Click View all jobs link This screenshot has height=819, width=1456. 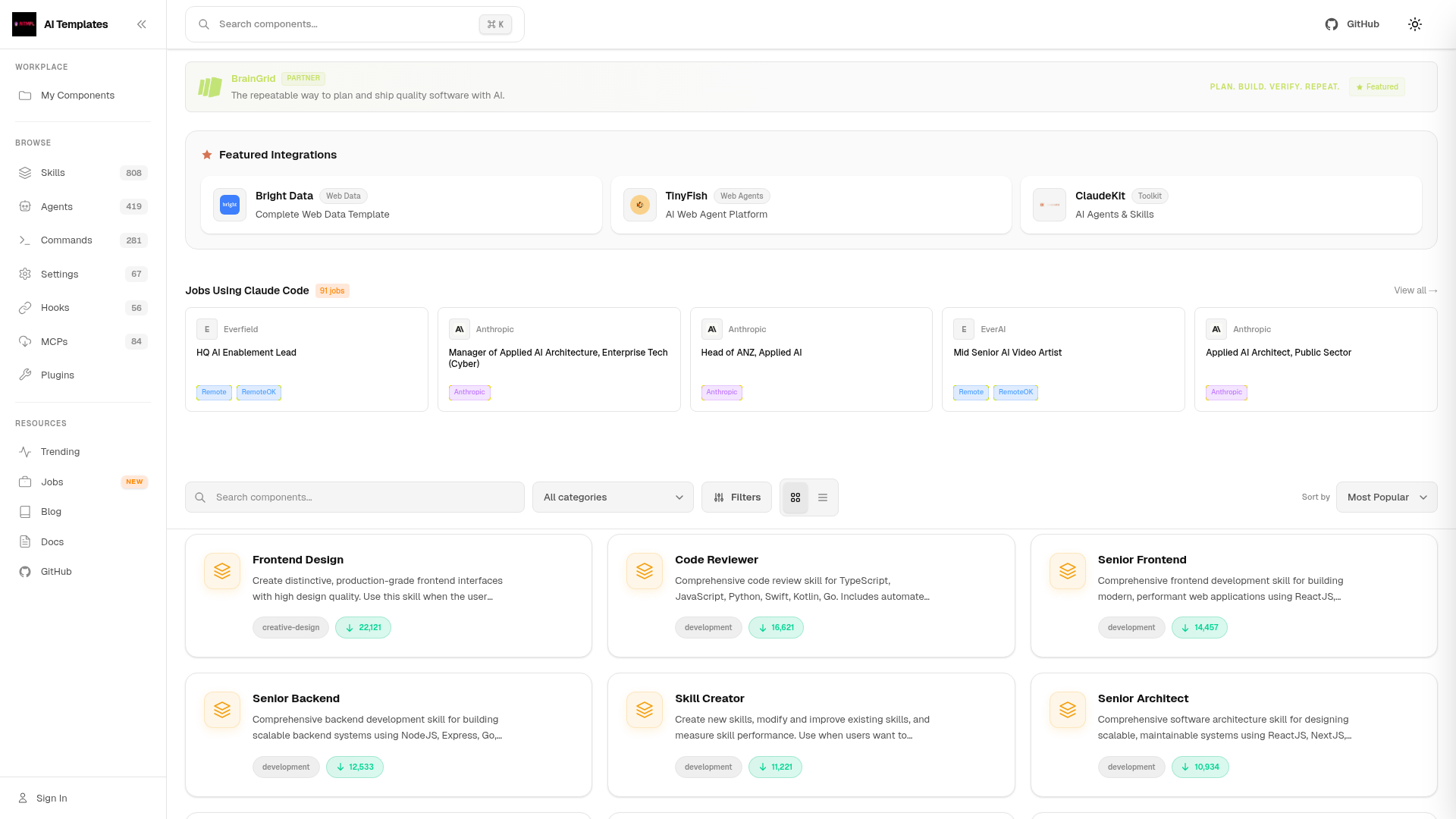(1415, 290)
